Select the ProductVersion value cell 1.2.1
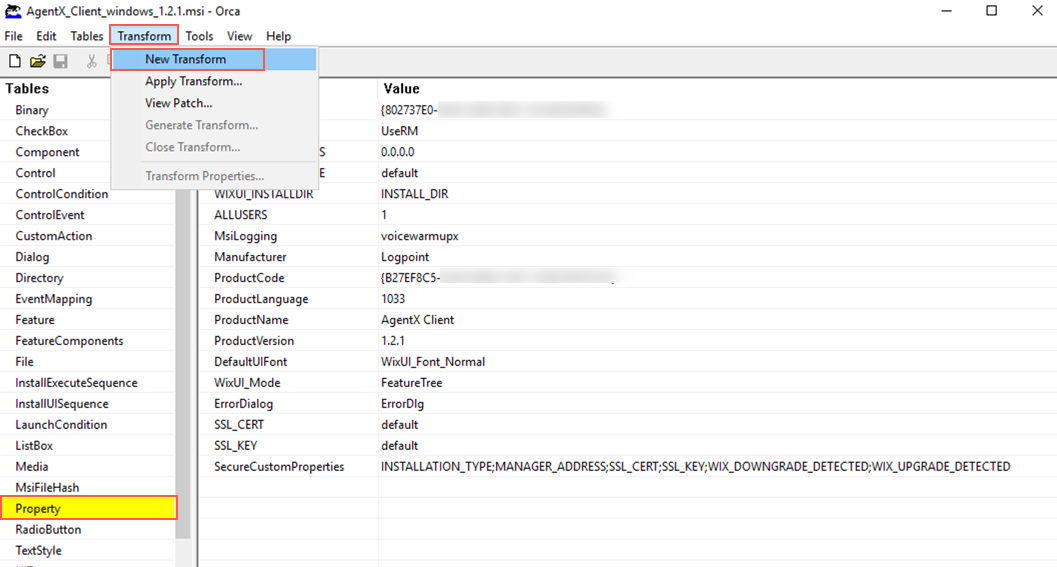1057x567 pixels. click(394, 341)
